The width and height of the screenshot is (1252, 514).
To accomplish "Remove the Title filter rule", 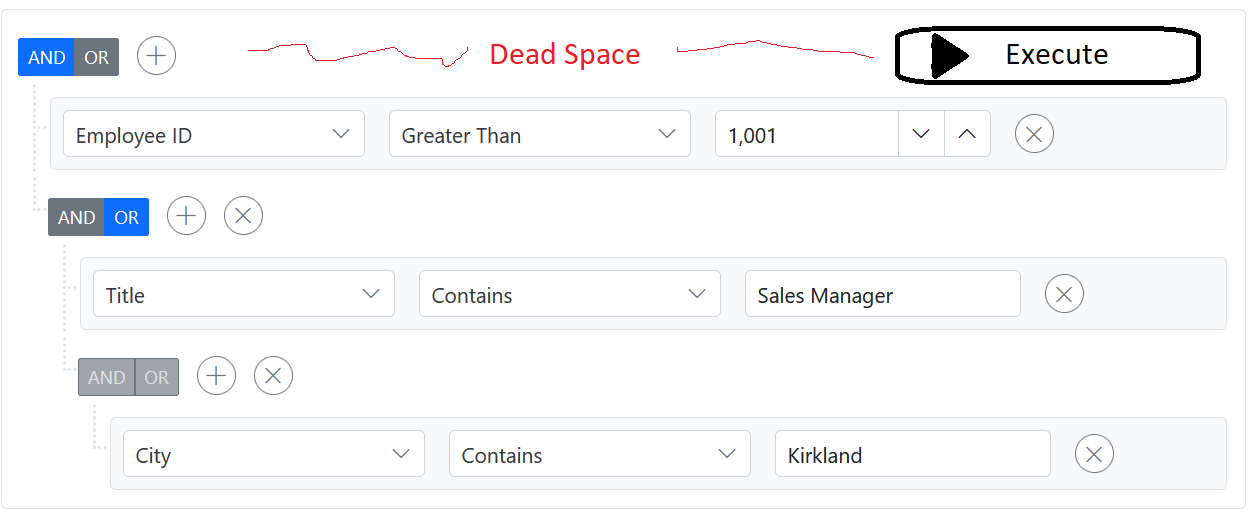I will (1064, 294).
